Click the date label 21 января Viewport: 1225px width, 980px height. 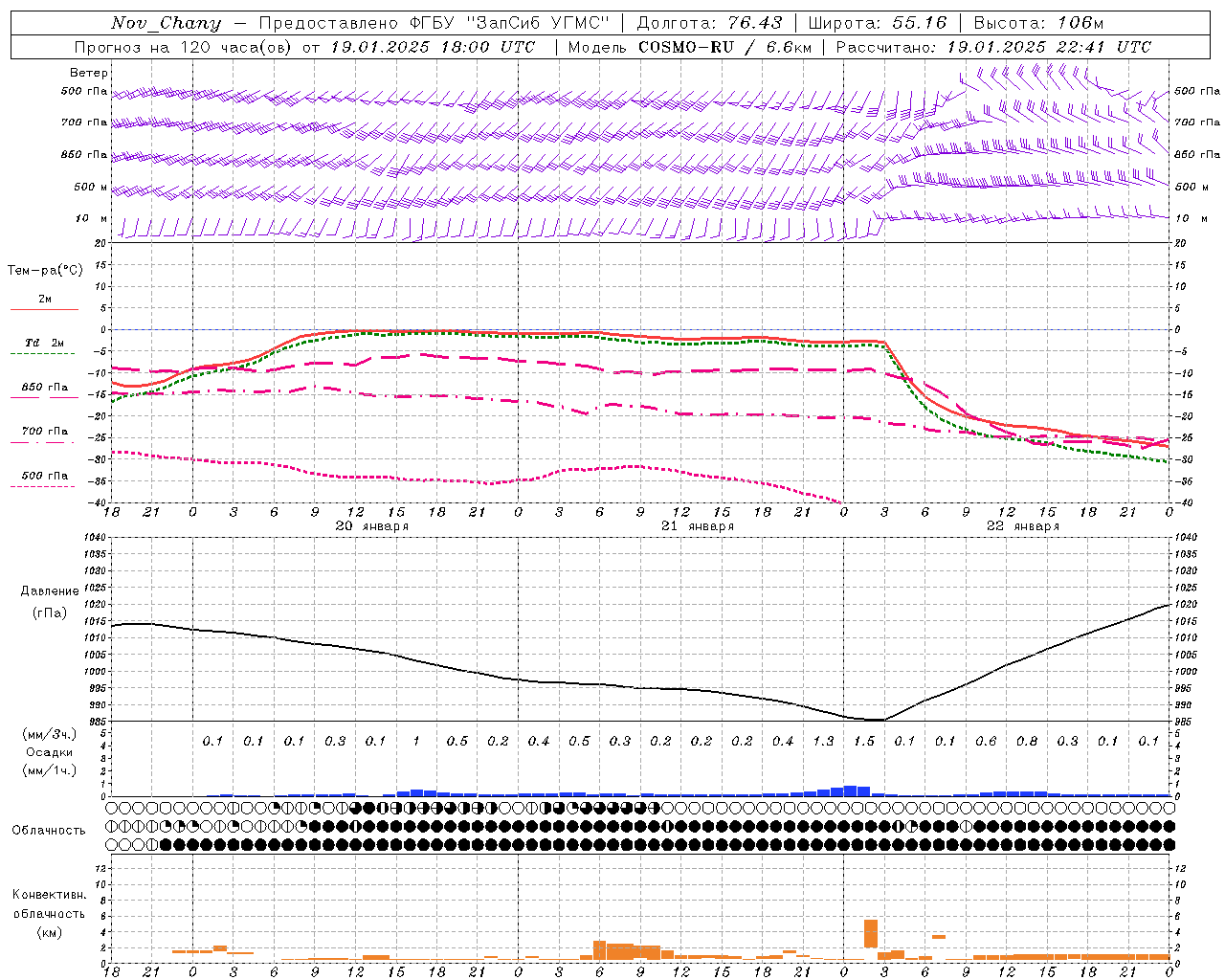pyautogui.click(x=698, y=526)
